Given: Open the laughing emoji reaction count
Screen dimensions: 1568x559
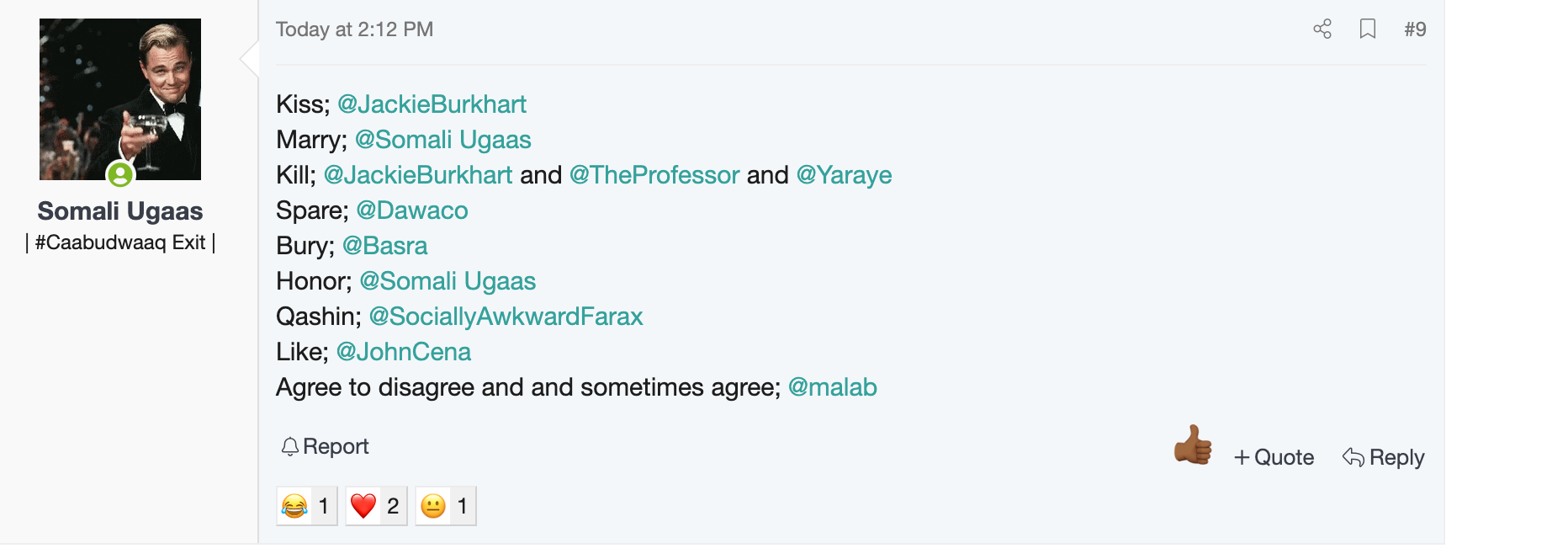Looking at the screenshot, I should [x=307, y=506].
